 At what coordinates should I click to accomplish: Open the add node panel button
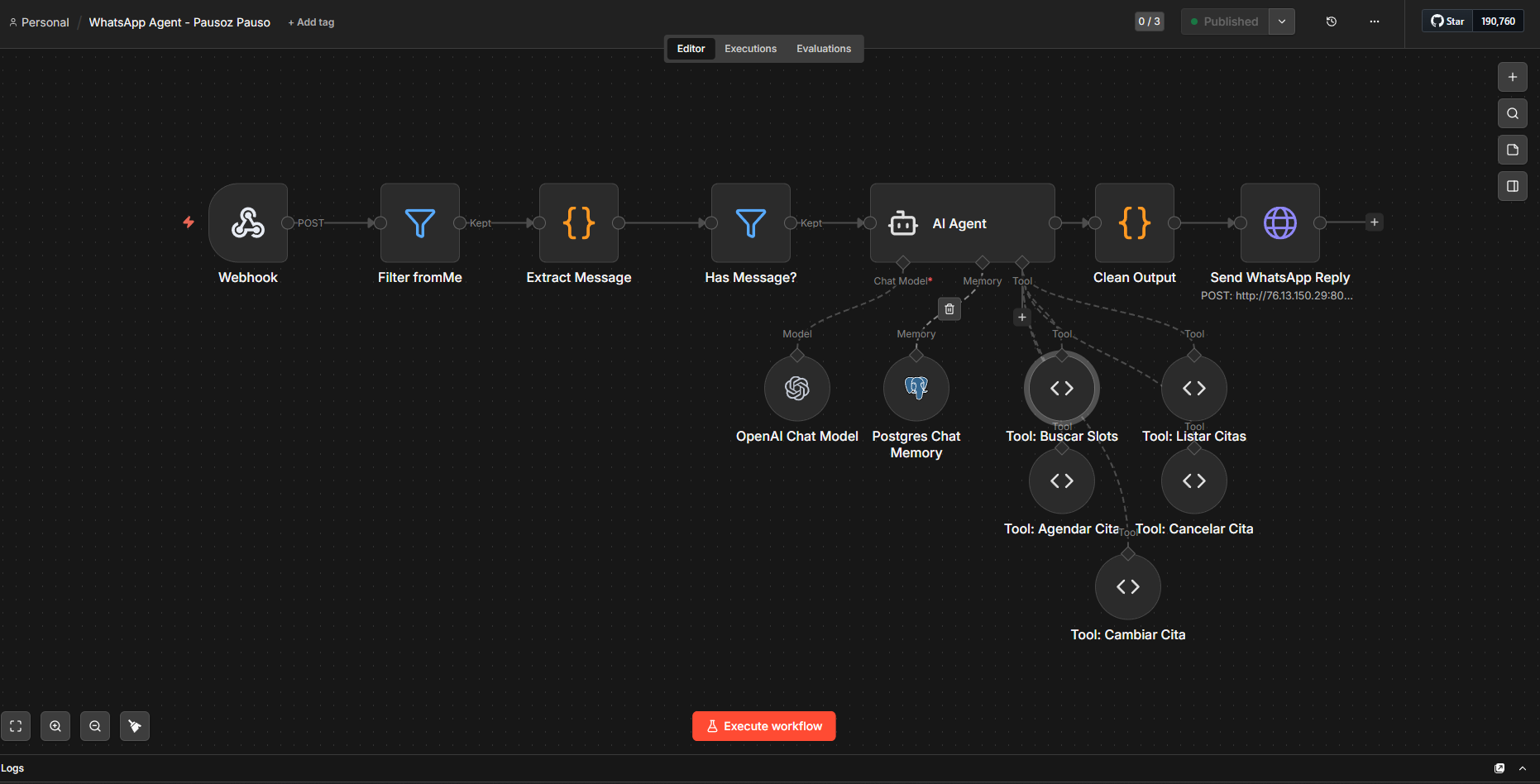(1513, 77)
